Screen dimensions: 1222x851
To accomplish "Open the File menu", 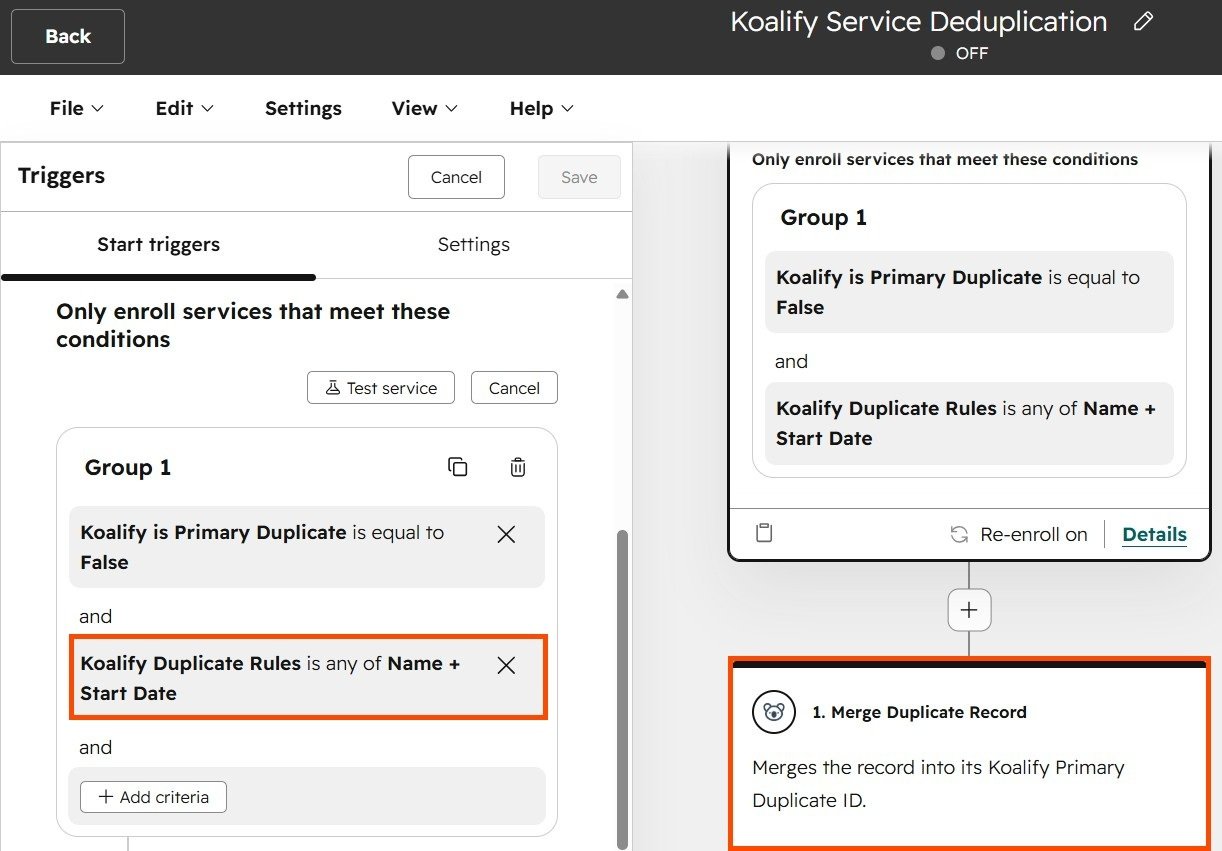I will pos(76,109).
